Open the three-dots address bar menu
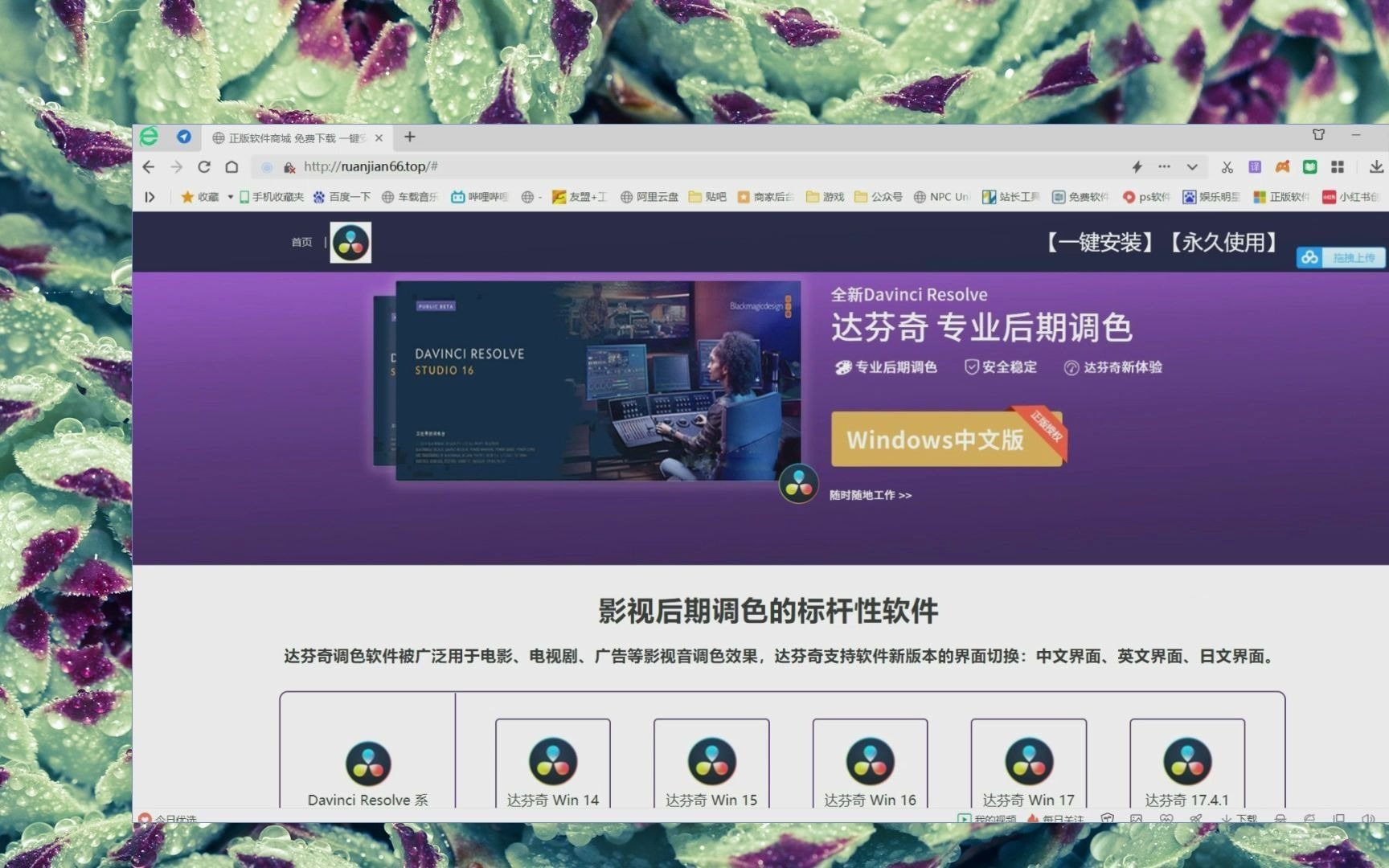Image resolution: width=1389 pixels, height=868 pixels. pos(1164,166)
